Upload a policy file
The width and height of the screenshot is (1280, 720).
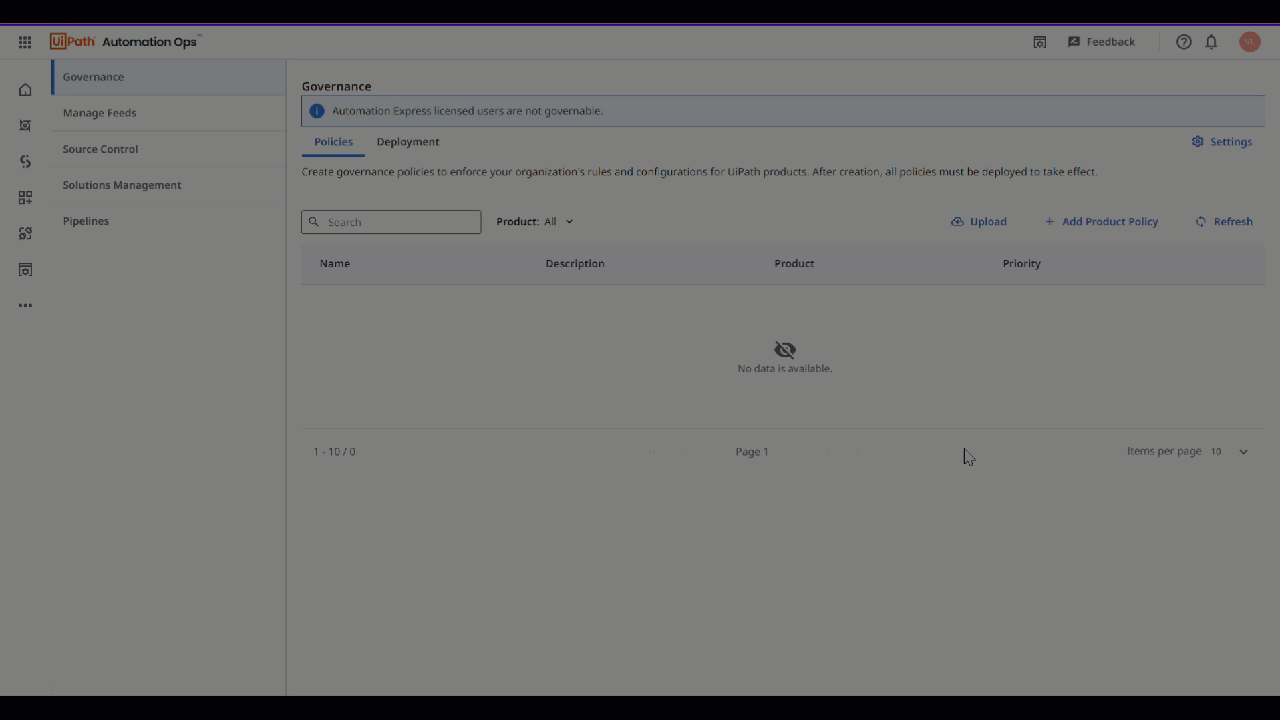[979, 222]
